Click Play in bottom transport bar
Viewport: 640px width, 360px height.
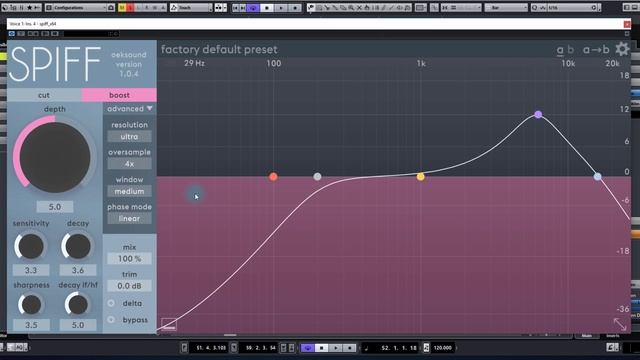pos(336,348)
